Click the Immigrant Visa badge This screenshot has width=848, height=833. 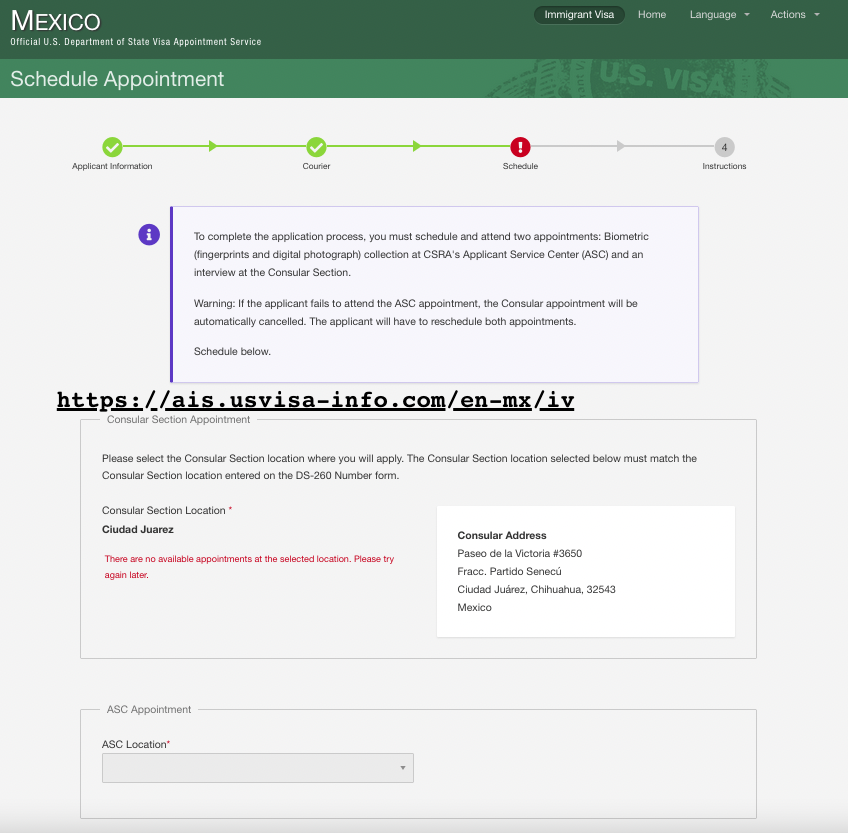[579, 15]
